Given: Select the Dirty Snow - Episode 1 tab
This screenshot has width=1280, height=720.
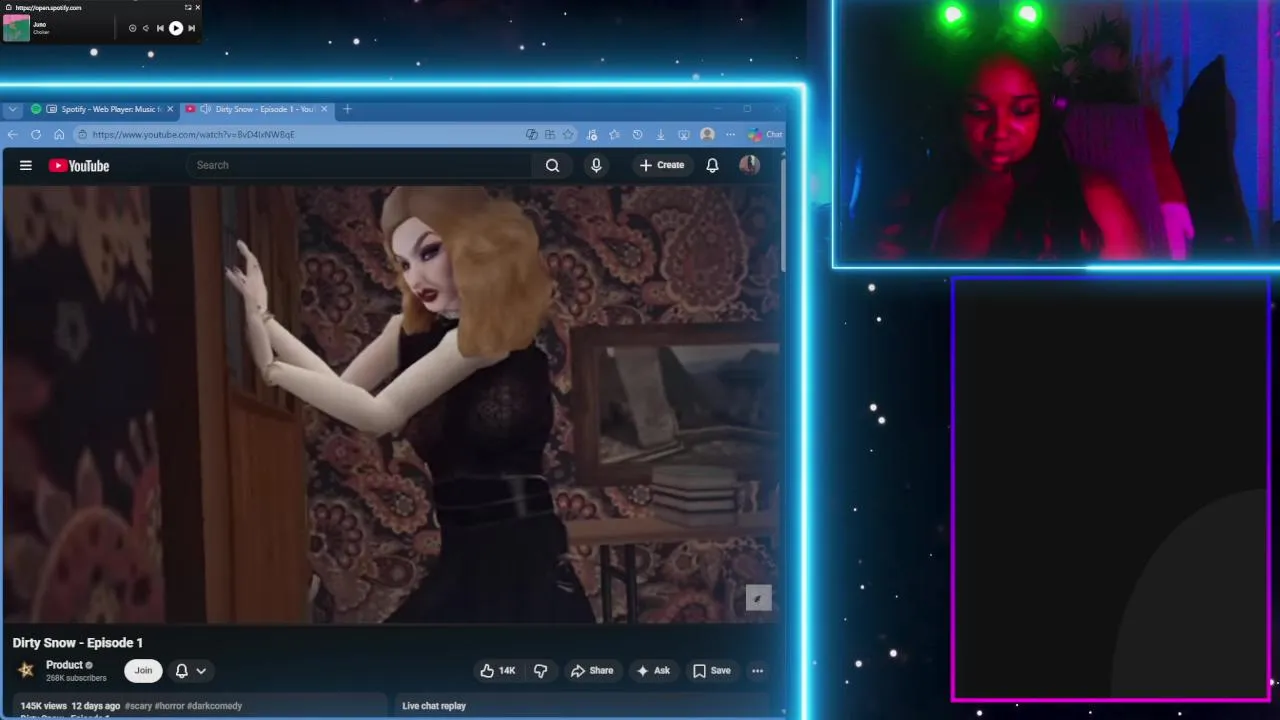Looking at the screenshot, I should click(x=258, y=109).
